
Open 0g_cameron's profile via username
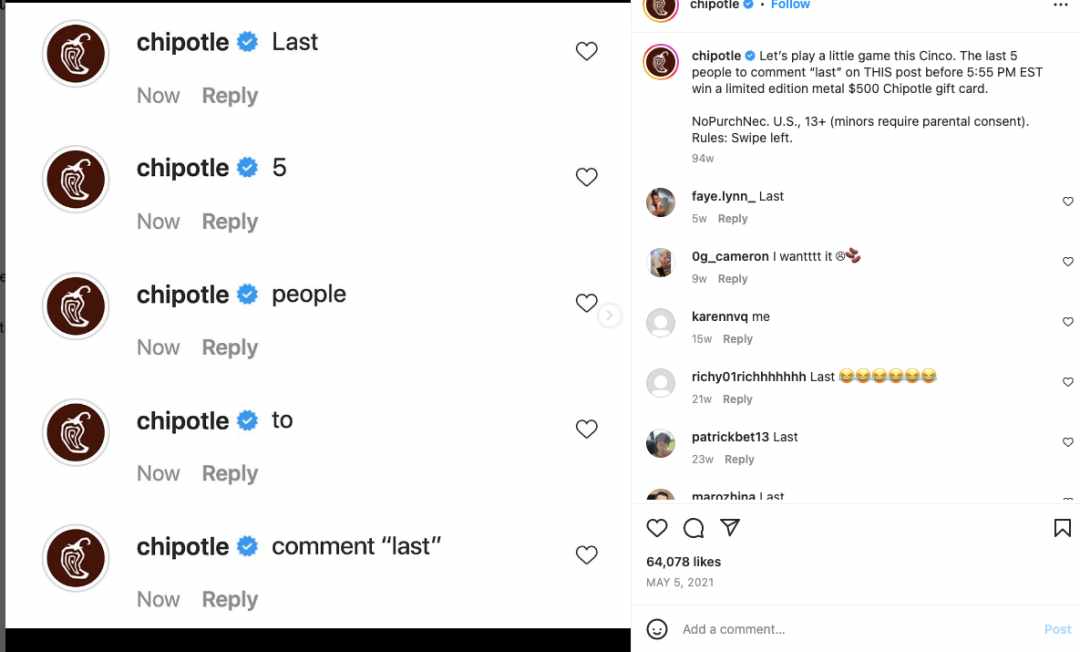point(729,256)
